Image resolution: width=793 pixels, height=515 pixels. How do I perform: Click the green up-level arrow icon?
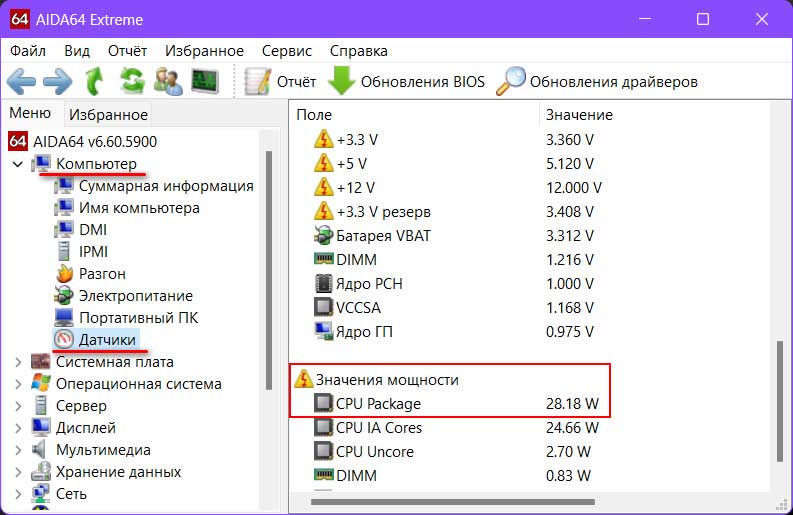click(94, 81)
